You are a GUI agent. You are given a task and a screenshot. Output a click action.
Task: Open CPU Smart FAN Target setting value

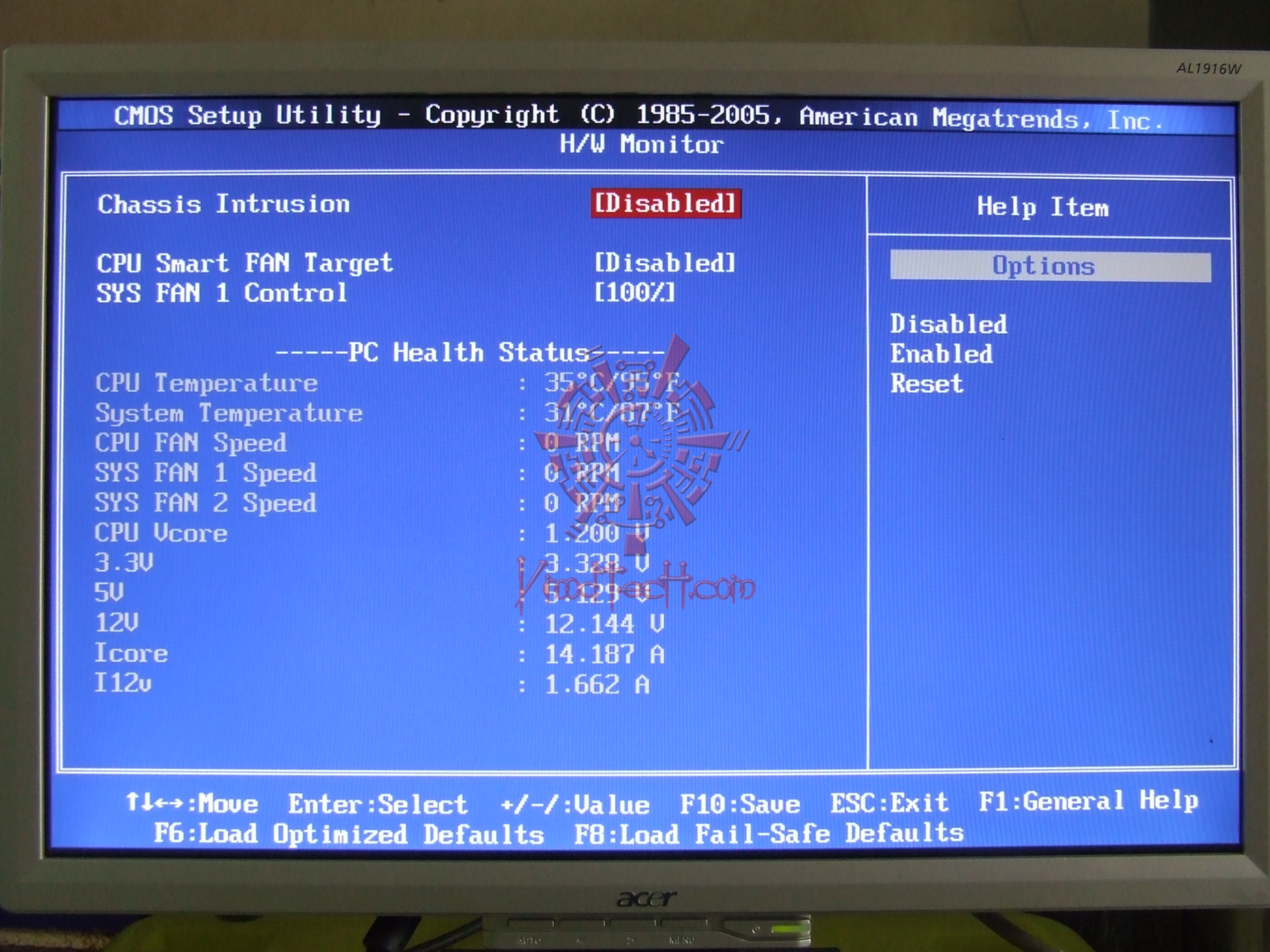[664, 263]
